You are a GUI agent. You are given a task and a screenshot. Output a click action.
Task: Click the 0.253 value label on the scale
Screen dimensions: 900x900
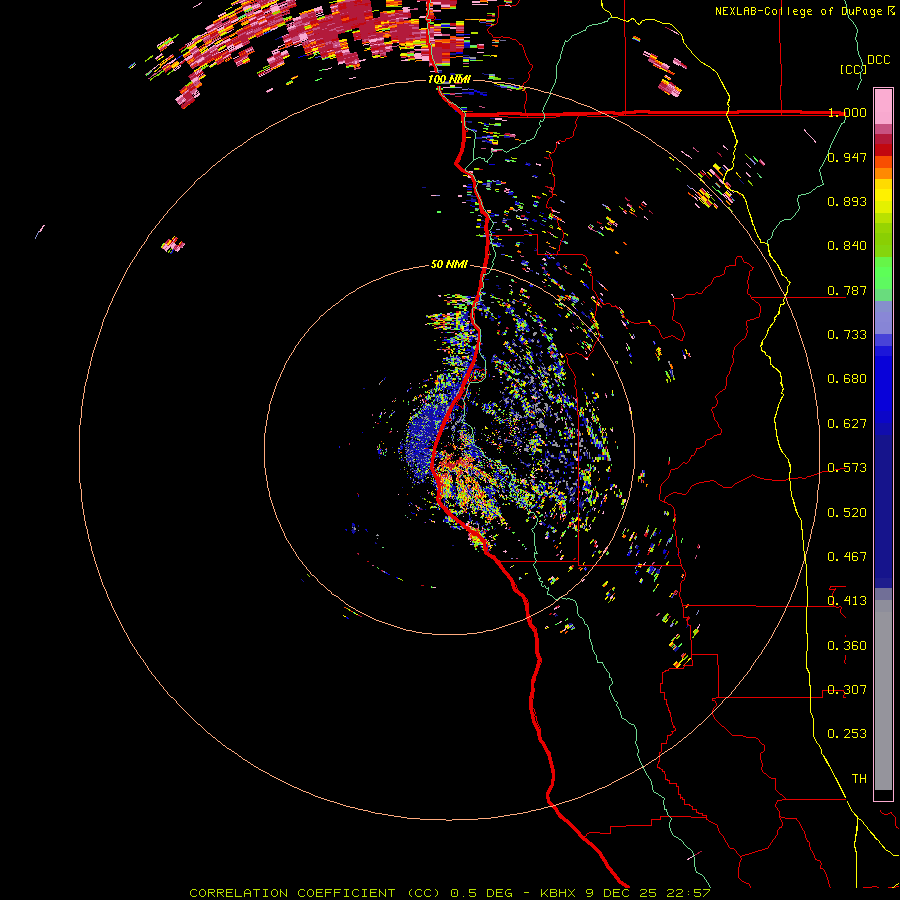[x=847, y=734]
